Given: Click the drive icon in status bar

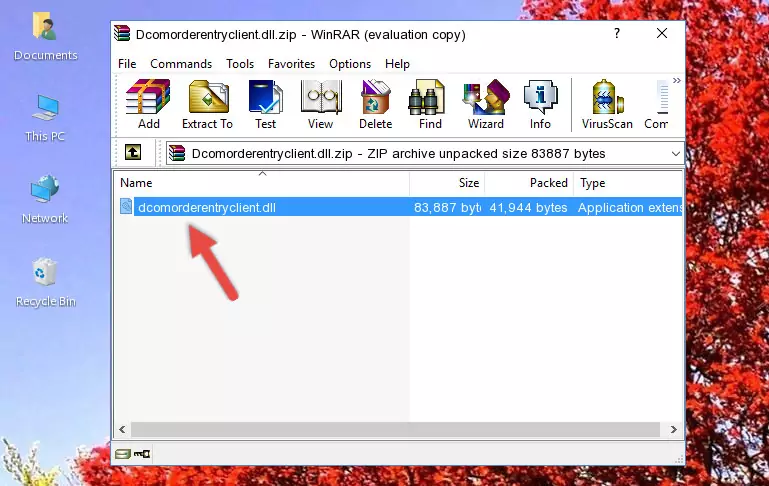Looking at the screenshot, I should pos(123,454).
